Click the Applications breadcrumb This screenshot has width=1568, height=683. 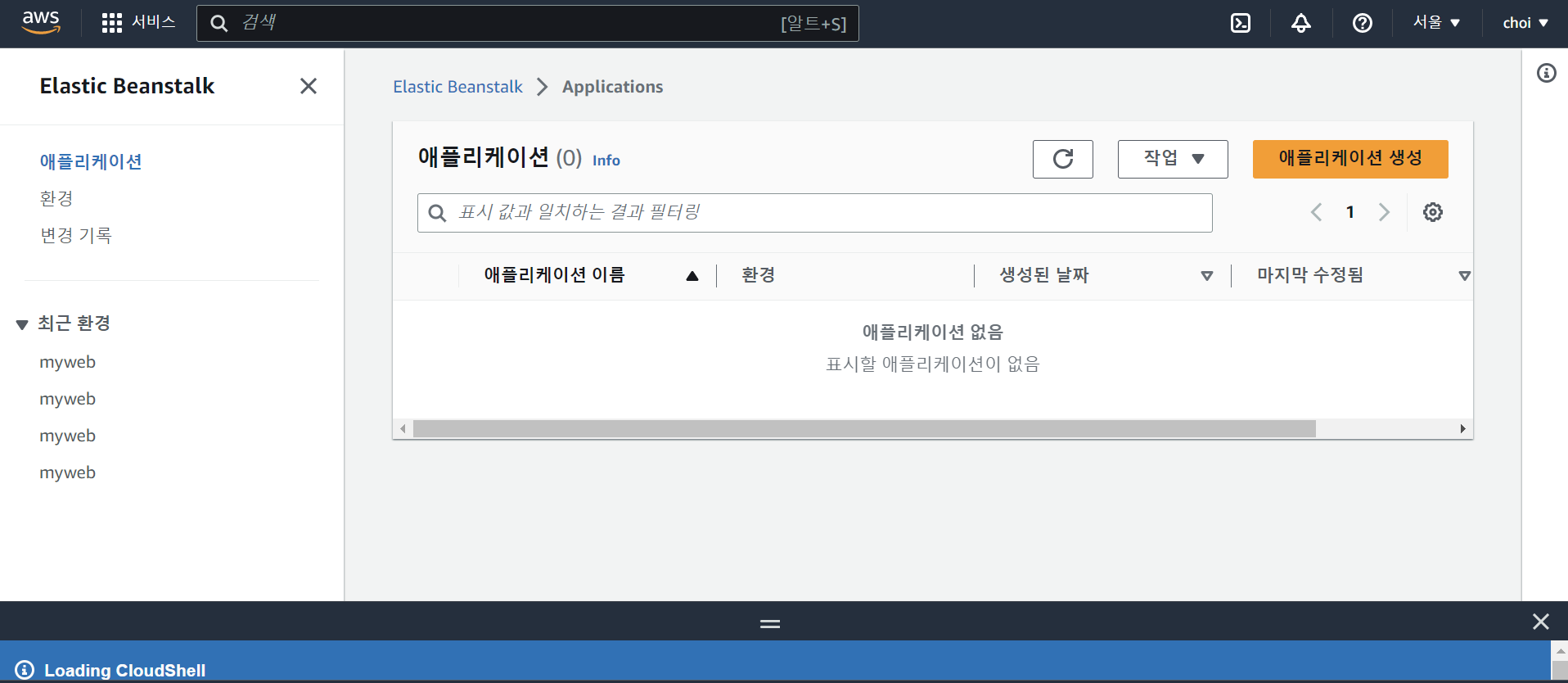612,87
